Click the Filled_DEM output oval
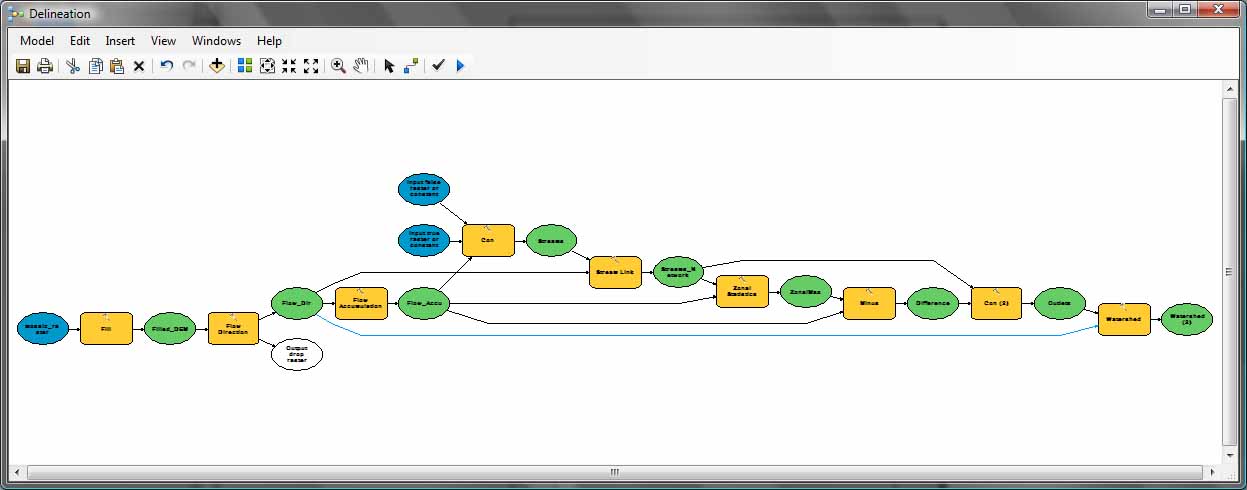Image resolution: width=1247 pixels, height=490 pixels. [x=169, y=328]
